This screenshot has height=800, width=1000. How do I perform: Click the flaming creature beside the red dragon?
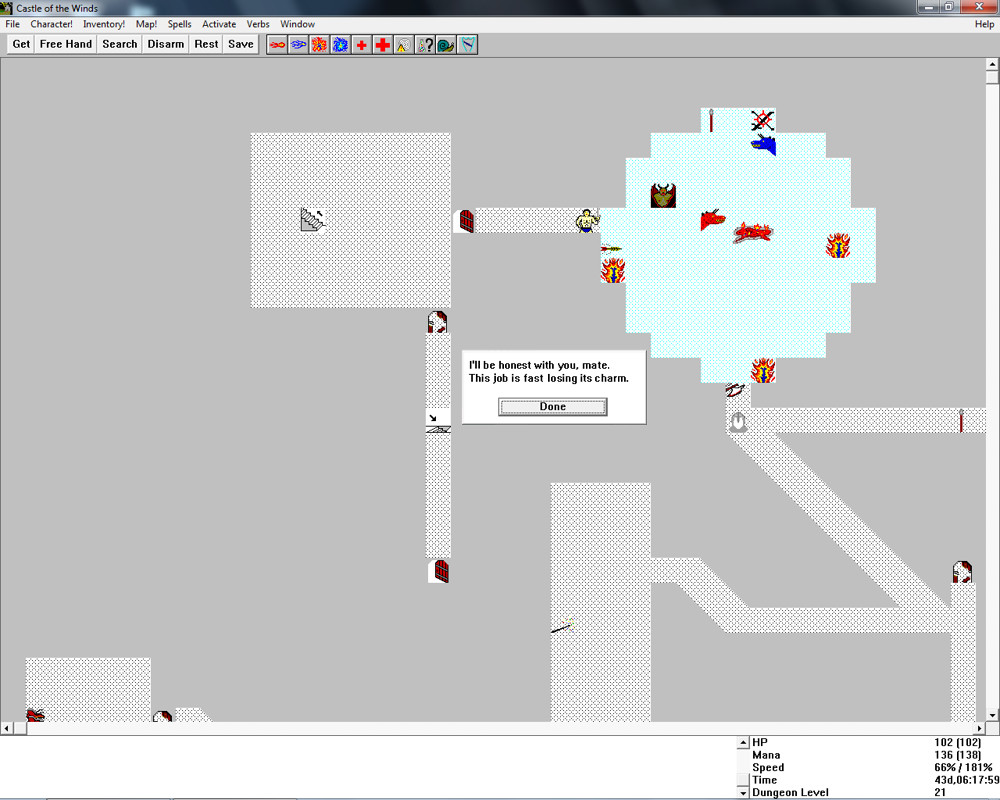[x=753, y=232]
